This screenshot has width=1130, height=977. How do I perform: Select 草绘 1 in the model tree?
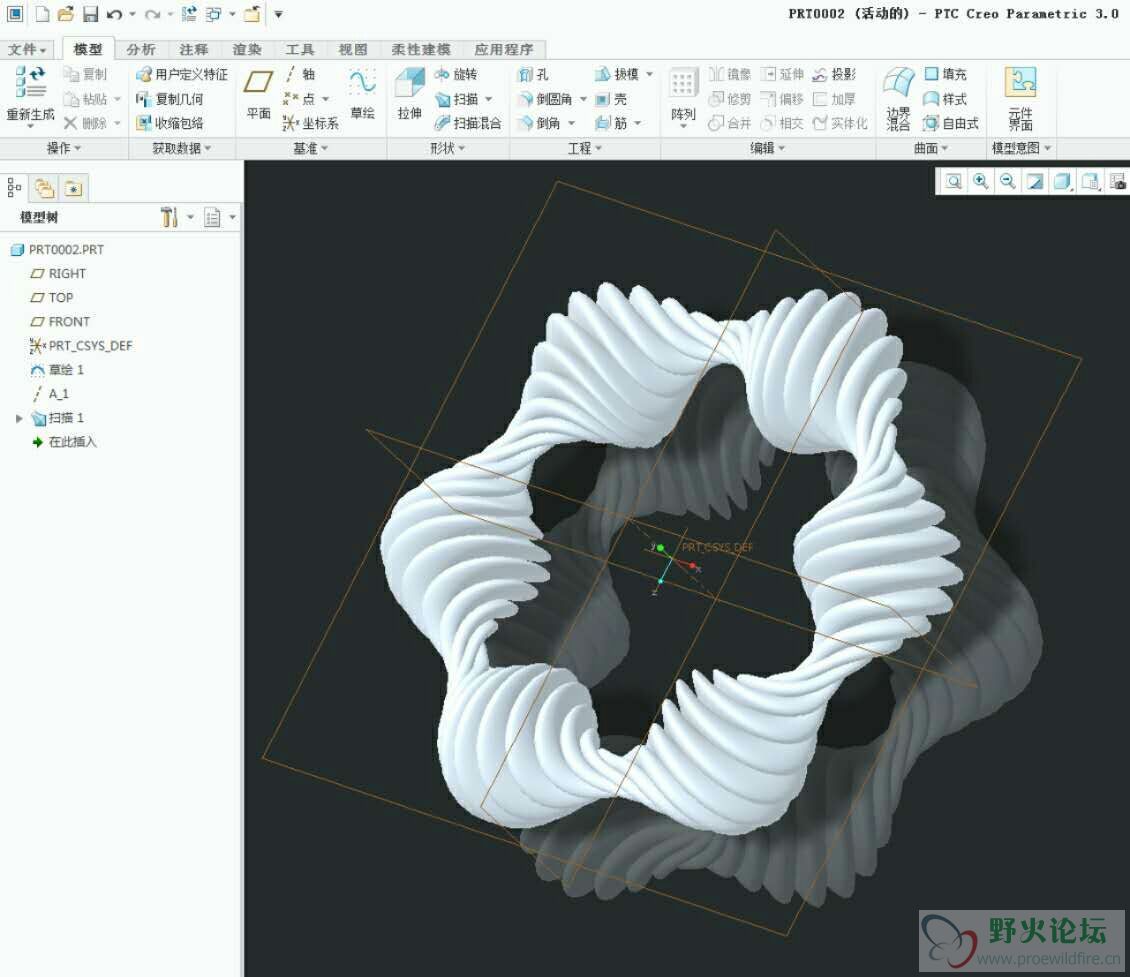(58, 370)
